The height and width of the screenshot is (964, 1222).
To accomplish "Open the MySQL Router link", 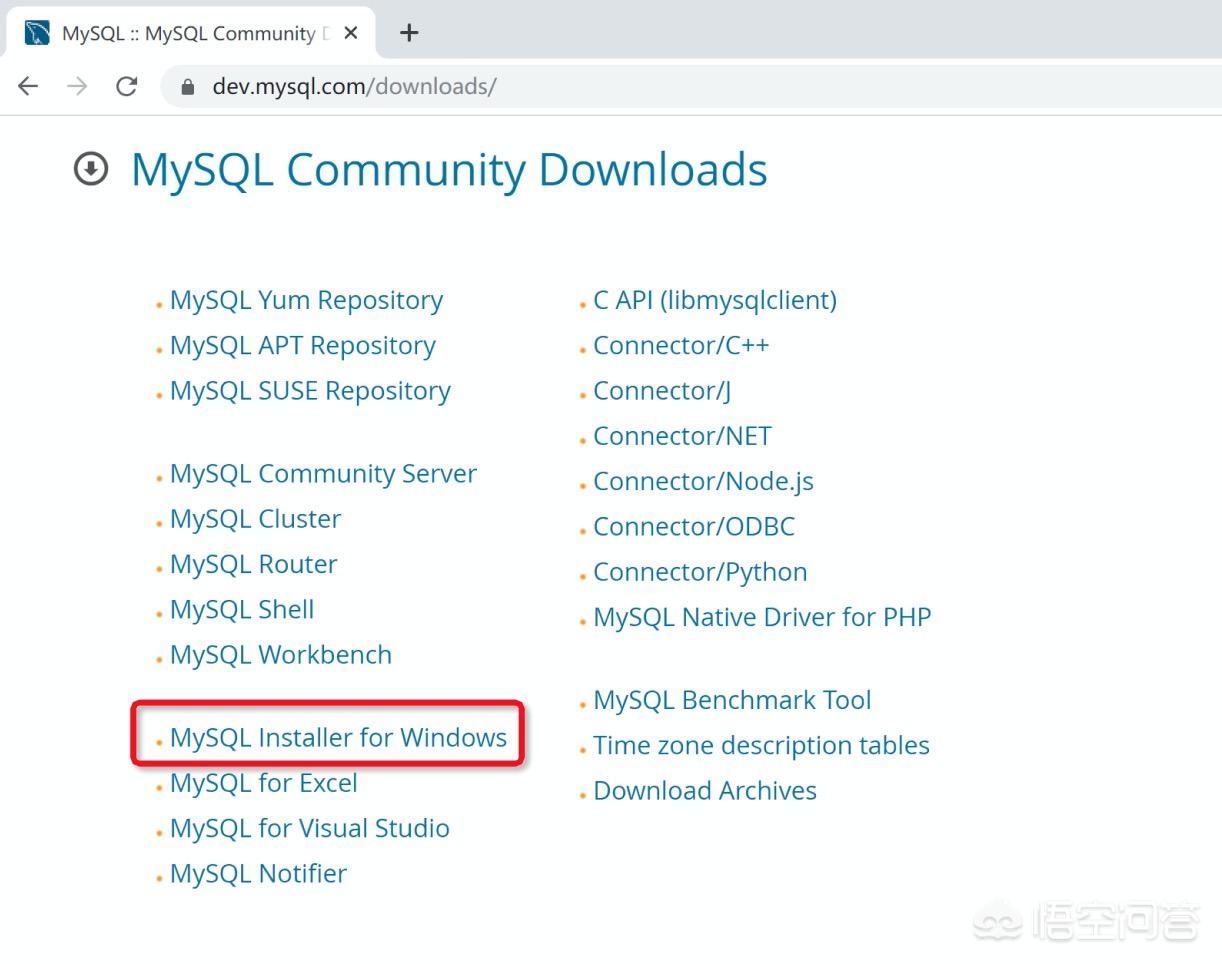I will pyautogui.click(x=253, y=564).
